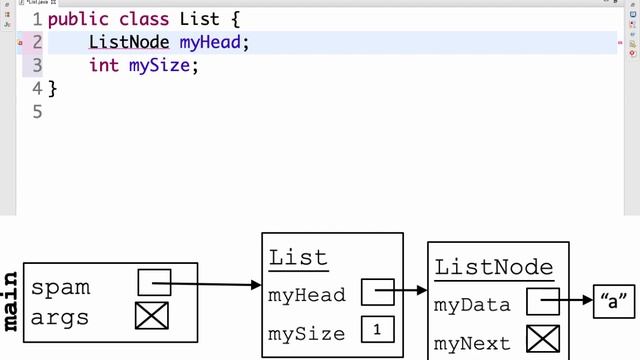Image resolution: width=640 pixels, height=360 pixels.
Task: Click the 'myNext' label in the ListNode box
Action: point(472,344)
